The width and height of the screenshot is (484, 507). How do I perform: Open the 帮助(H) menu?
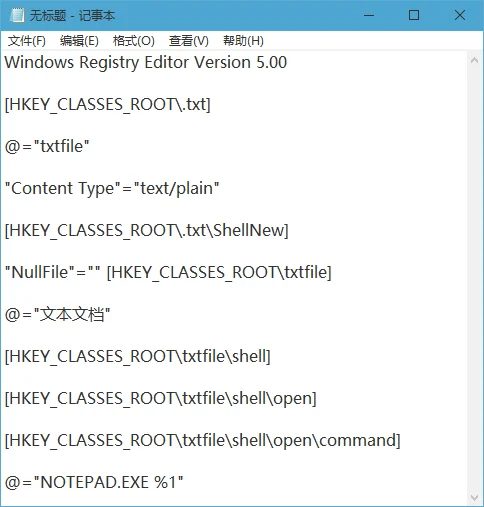tap(243, 41)
